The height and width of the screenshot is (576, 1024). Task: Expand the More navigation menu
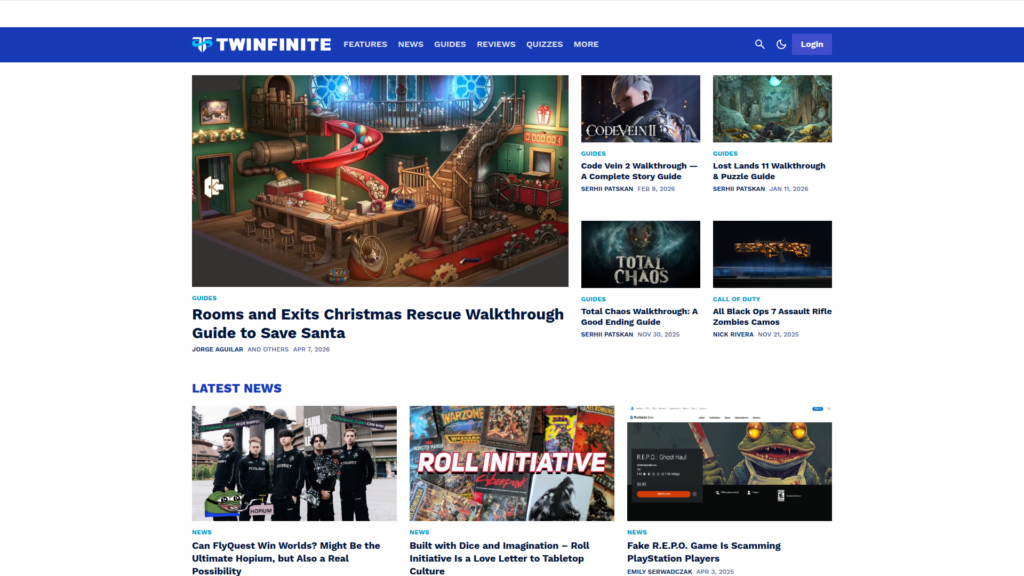coord(586,44)
